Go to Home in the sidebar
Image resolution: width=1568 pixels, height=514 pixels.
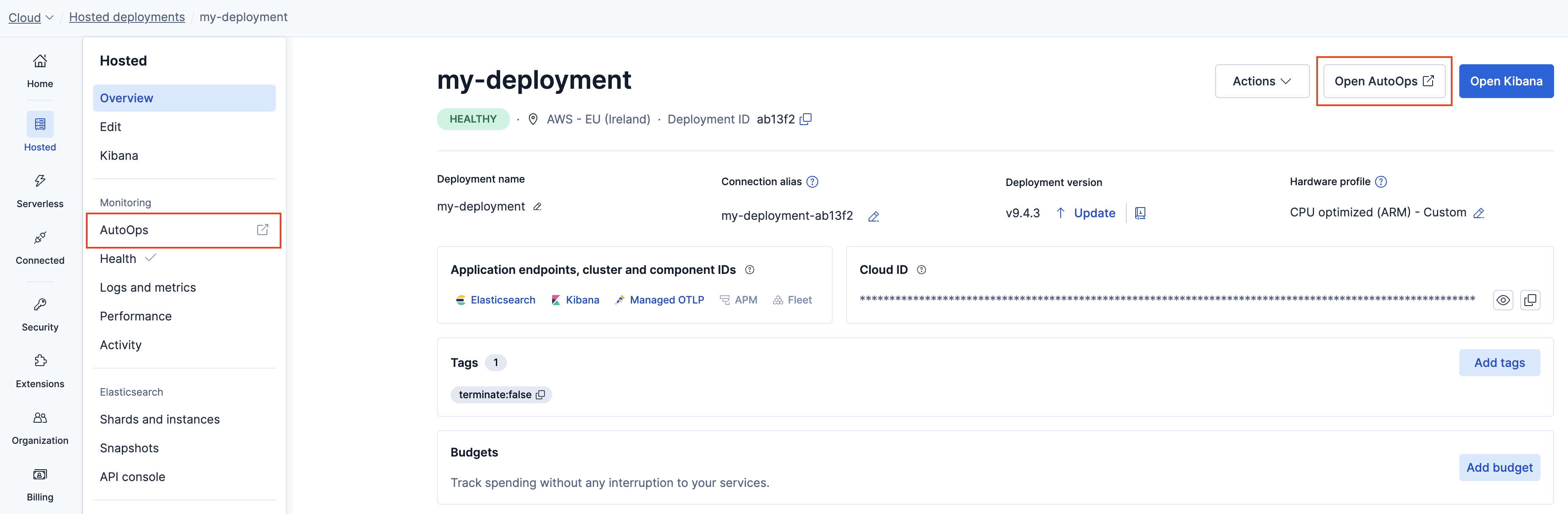tap(40, 71)
